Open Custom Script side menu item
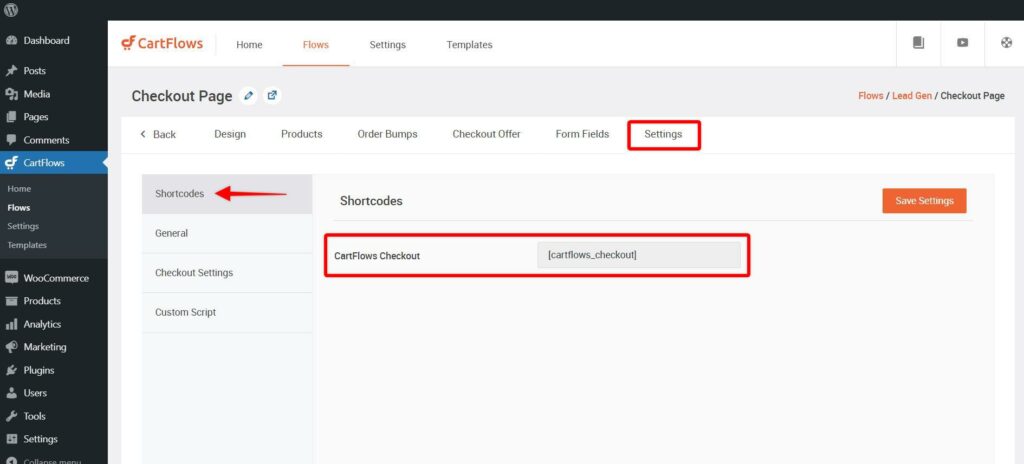 [227, 312]
